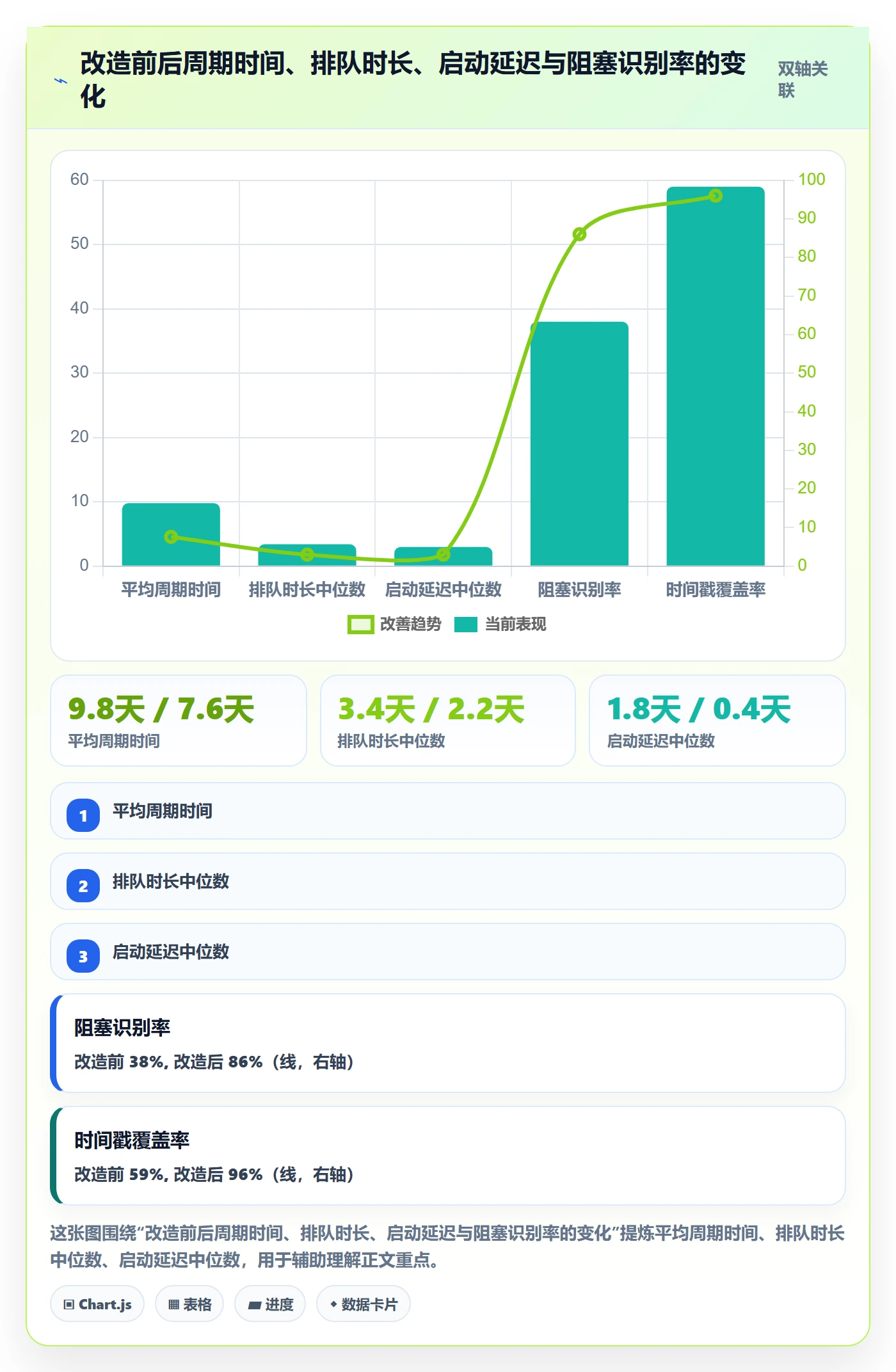Image resolution: width=896 pixels, height=1372 pixels.
Task: Click the line point on 平均周期时间 bar
Action: pos(171,537)
